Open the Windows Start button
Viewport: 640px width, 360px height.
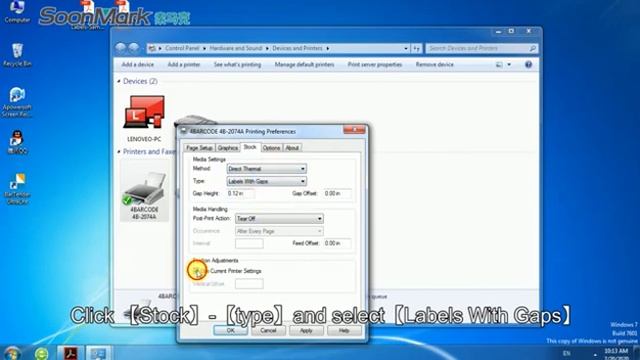click(12, 353)
